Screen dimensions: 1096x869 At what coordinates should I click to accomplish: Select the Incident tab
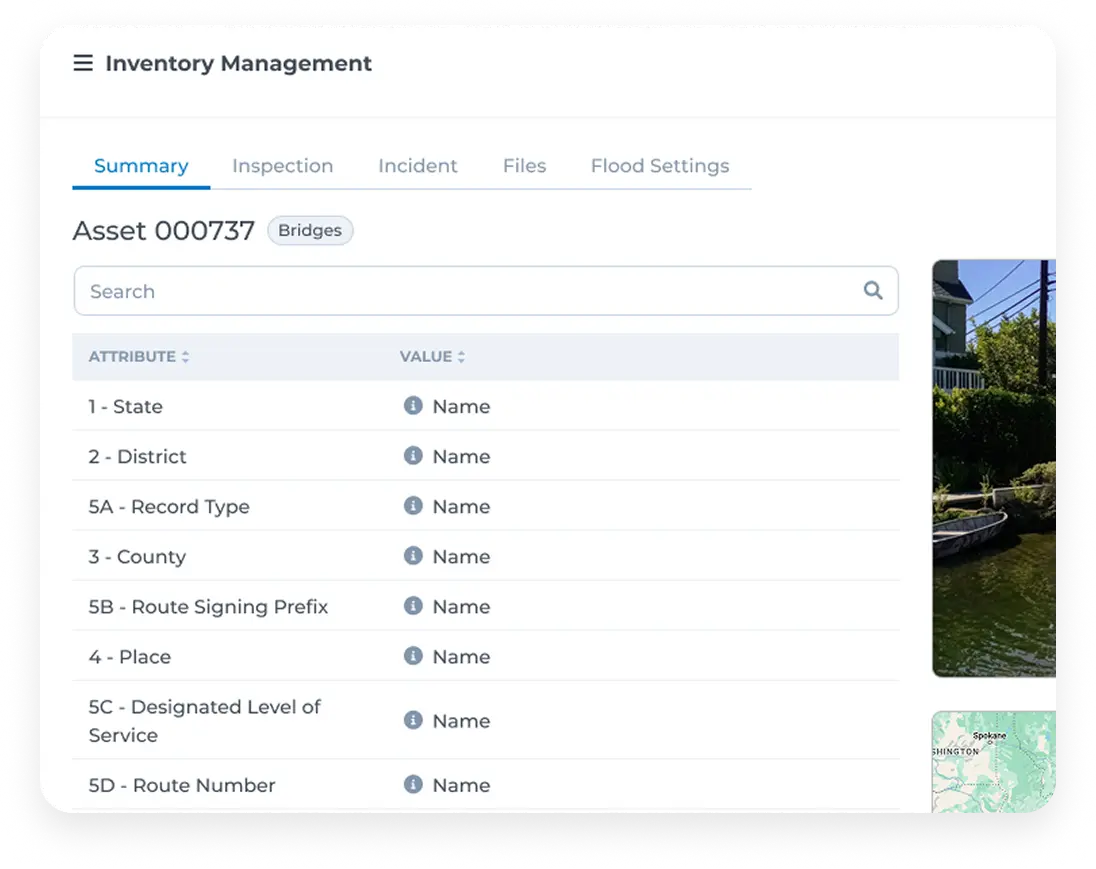pos(417,165)
